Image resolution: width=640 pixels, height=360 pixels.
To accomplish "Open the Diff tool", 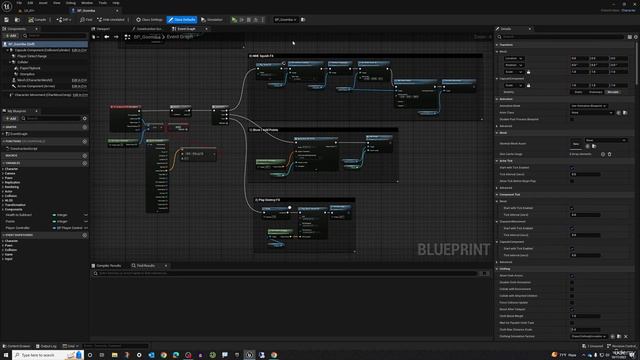I will coord(64,20).
